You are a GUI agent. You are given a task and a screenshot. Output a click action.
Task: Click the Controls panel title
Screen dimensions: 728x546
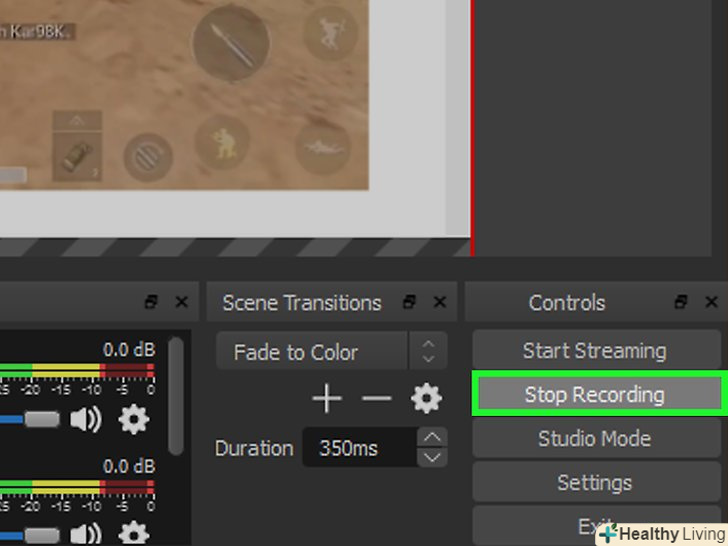tap(567, 303)
